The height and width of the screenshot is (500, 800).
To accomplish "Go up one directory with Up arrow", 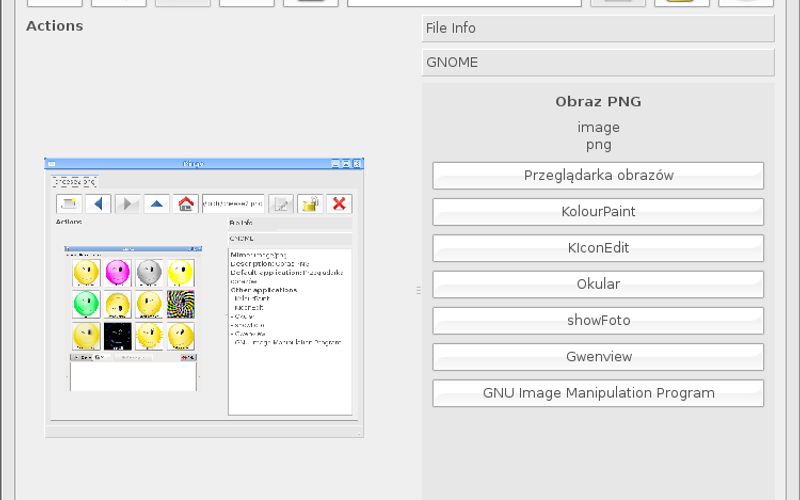I will coord(247,3).
